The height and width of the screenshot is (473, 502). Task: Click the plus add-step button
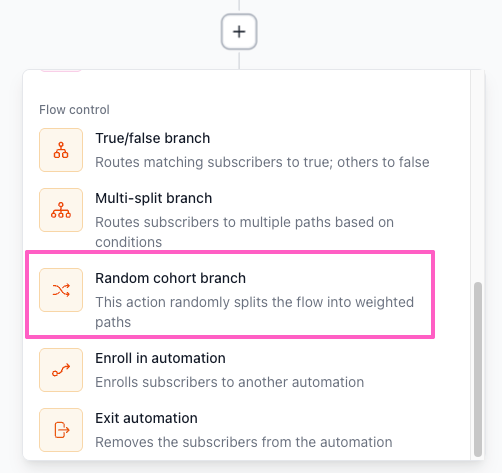239,32
